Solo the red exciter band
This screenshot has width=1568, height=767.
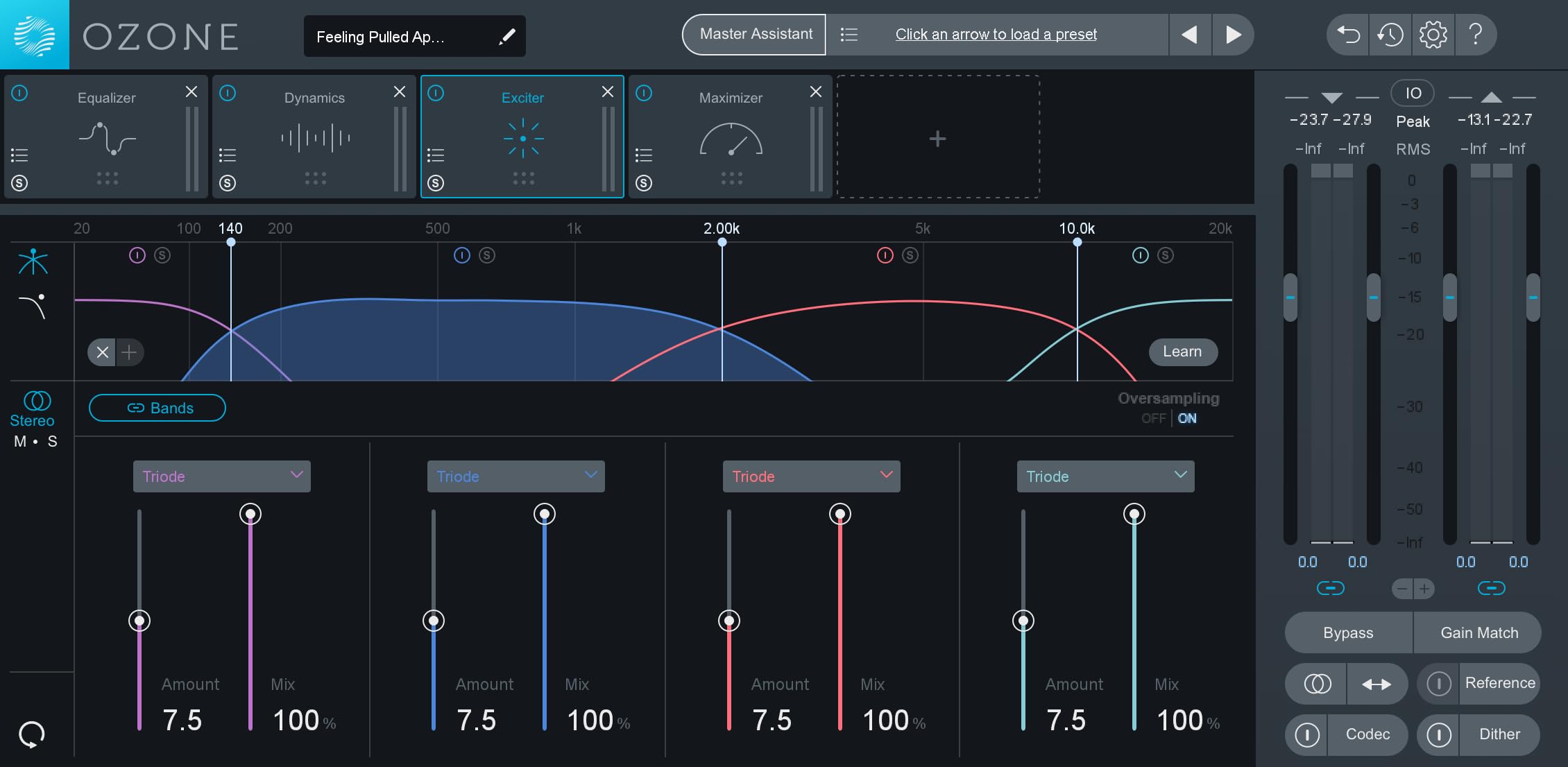(x=910, y=256)
